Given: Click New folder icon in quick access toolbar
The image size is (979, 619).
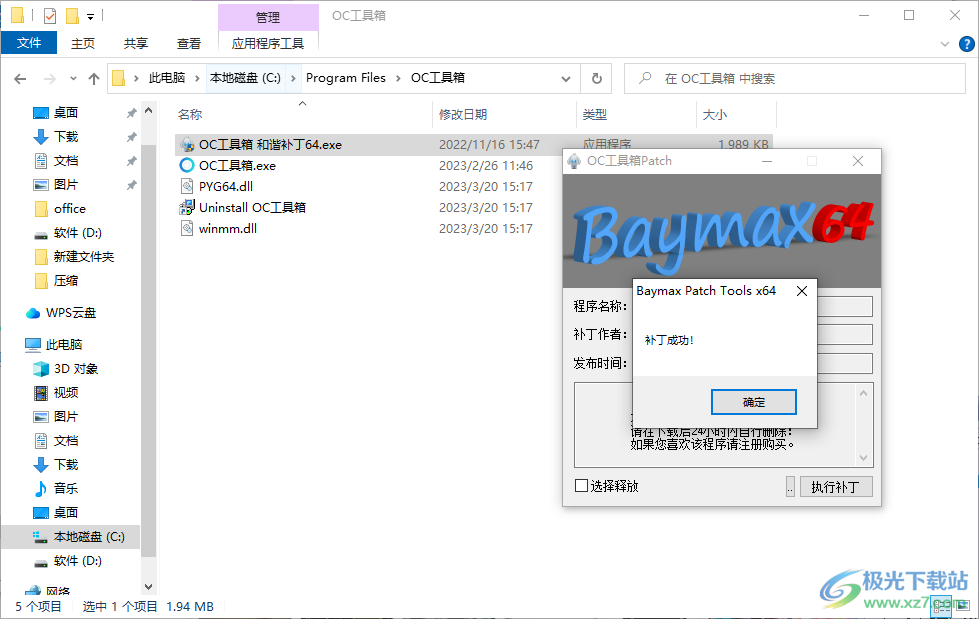Looking at the screenshot, I should [x=72, y=16].
